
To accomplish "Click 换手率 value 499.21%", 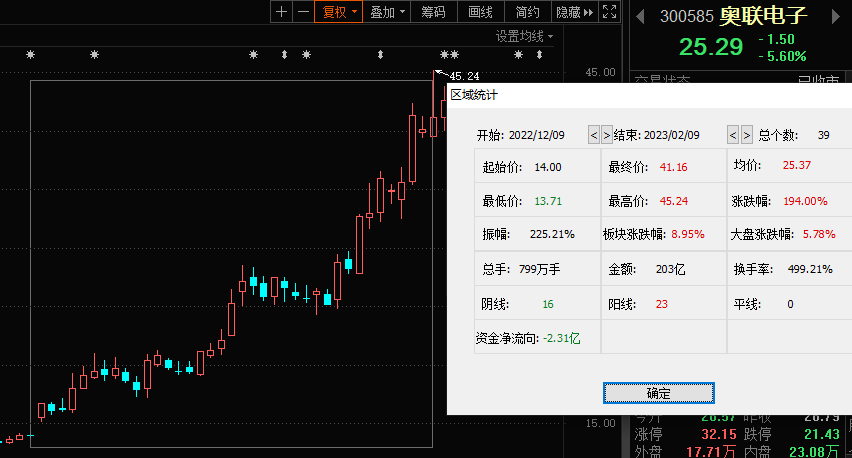I will coord(810,269).
